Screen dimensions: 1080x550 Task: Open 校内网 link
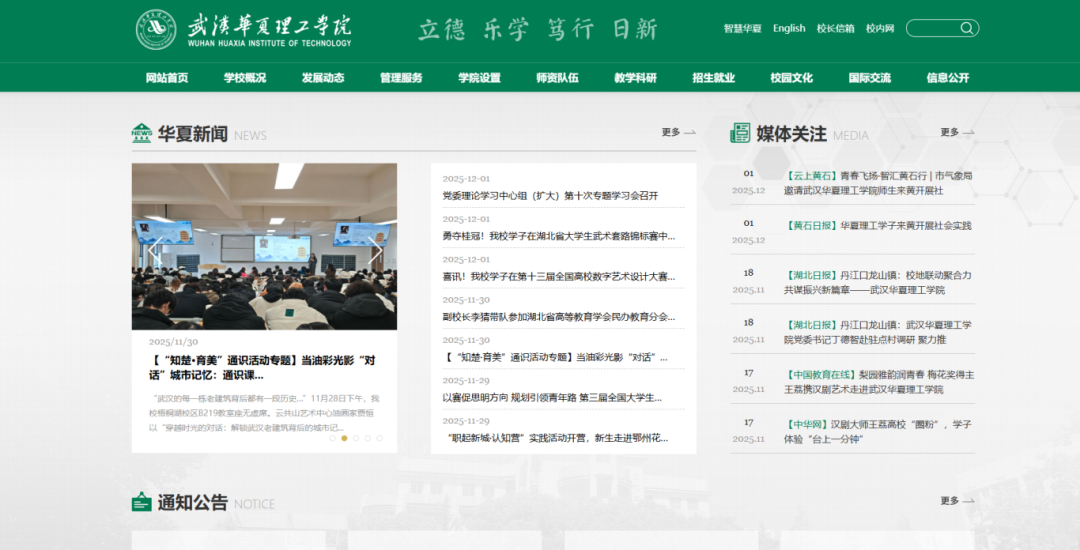click(880, 28)
